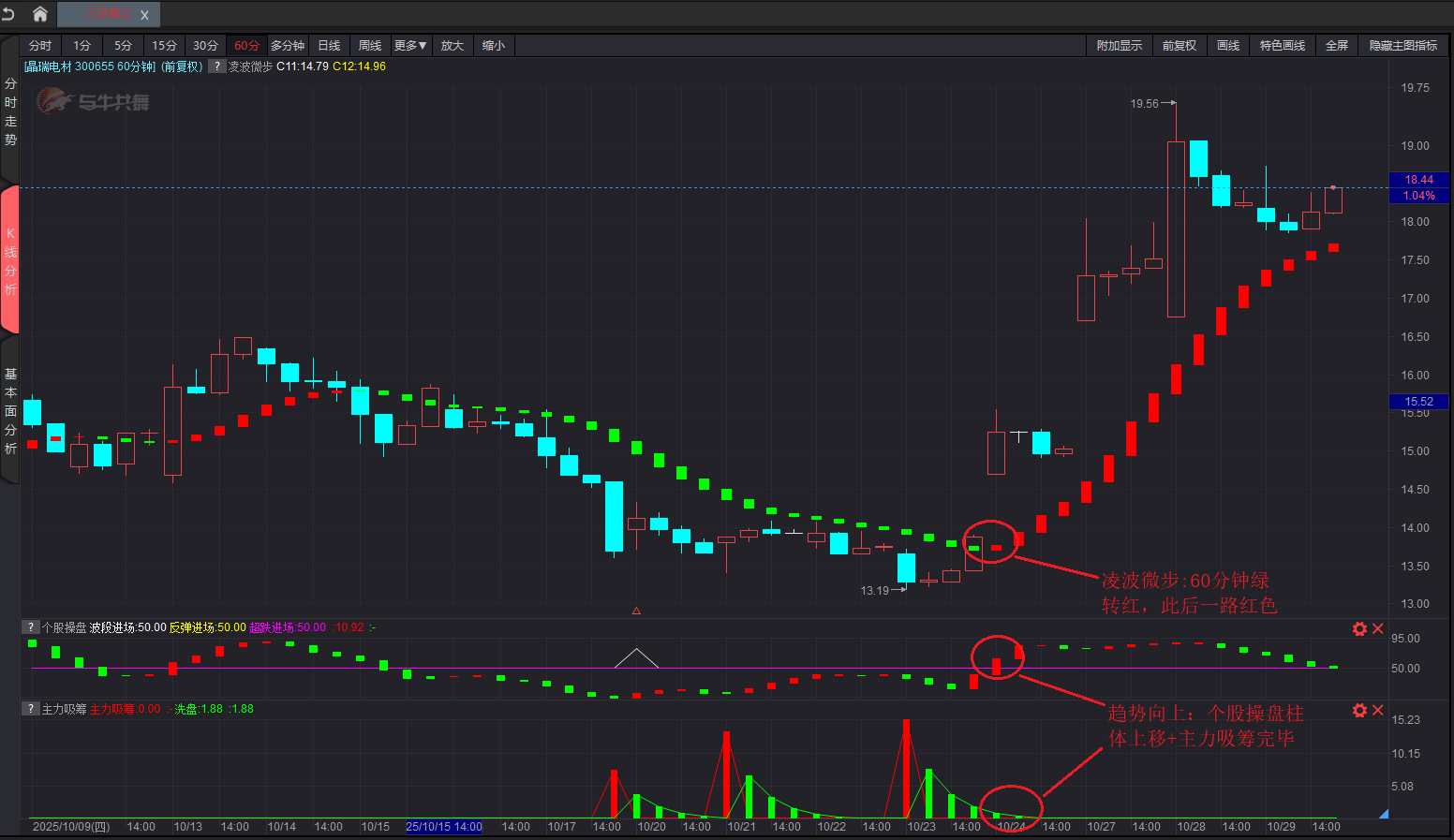Click the highlighted 25/10/15 14:00 time marker
Image resolution: width=1454 pixels, height=840 pixels.
click(x=444, y=827)
